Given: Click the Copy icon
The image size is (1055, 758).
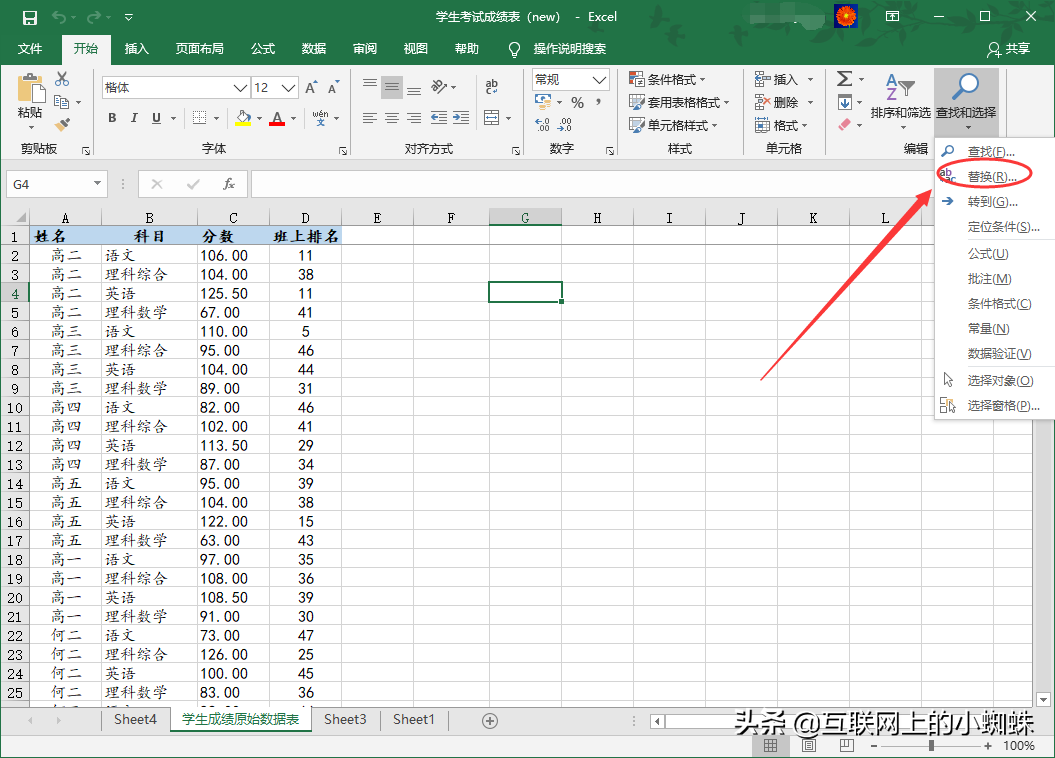Looking at the screenshot, I should [61, 102].
